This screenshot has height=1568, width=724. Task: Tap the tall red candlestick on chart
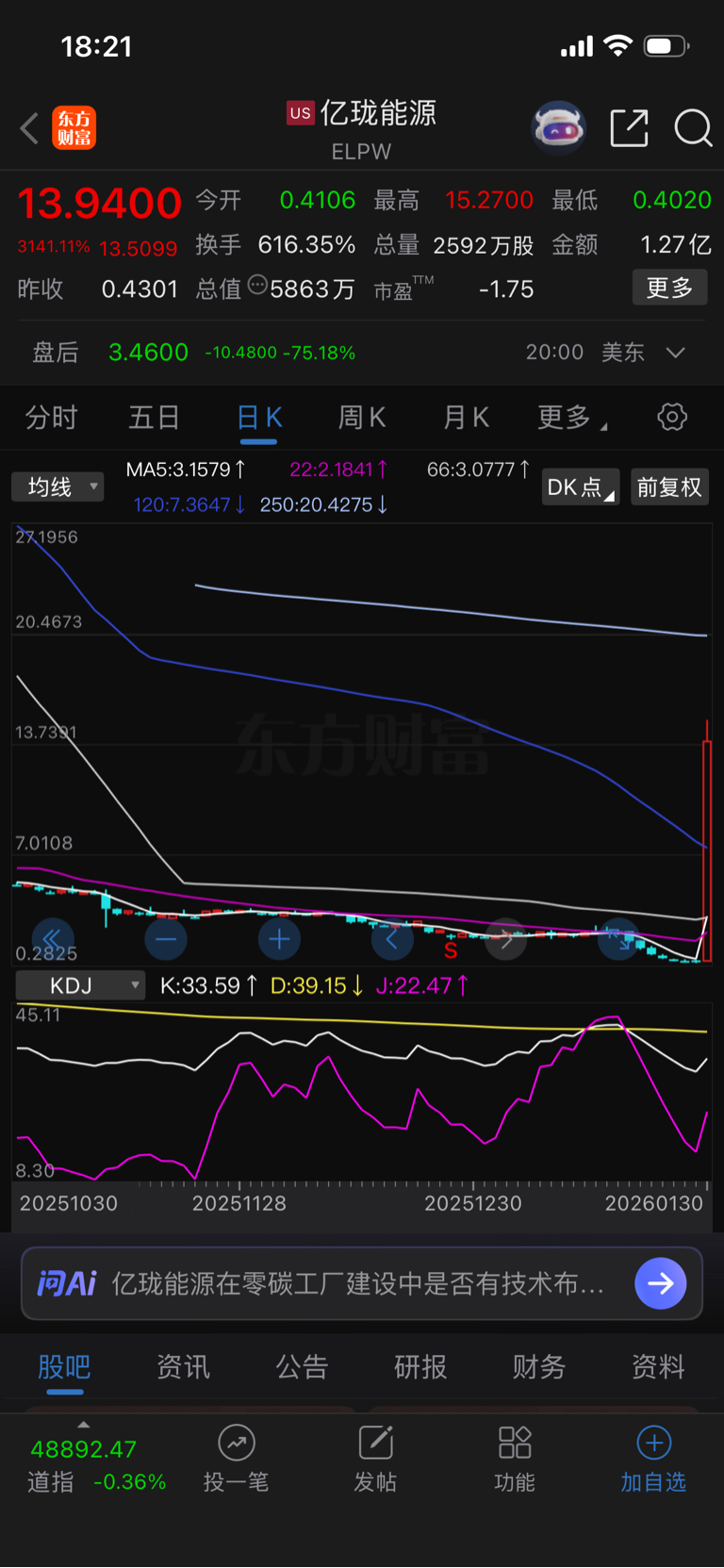(x=706, y=839)
